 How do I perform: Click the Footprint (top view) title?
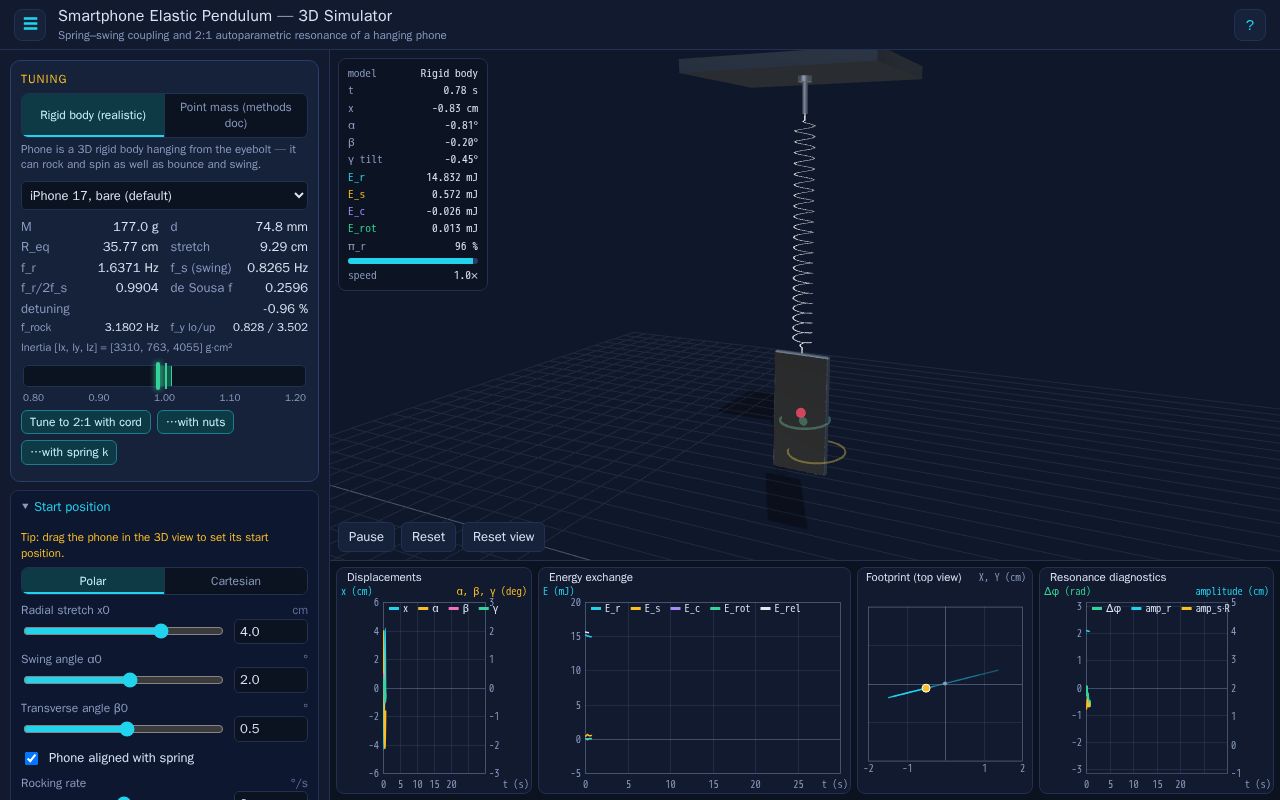[913, 577]
